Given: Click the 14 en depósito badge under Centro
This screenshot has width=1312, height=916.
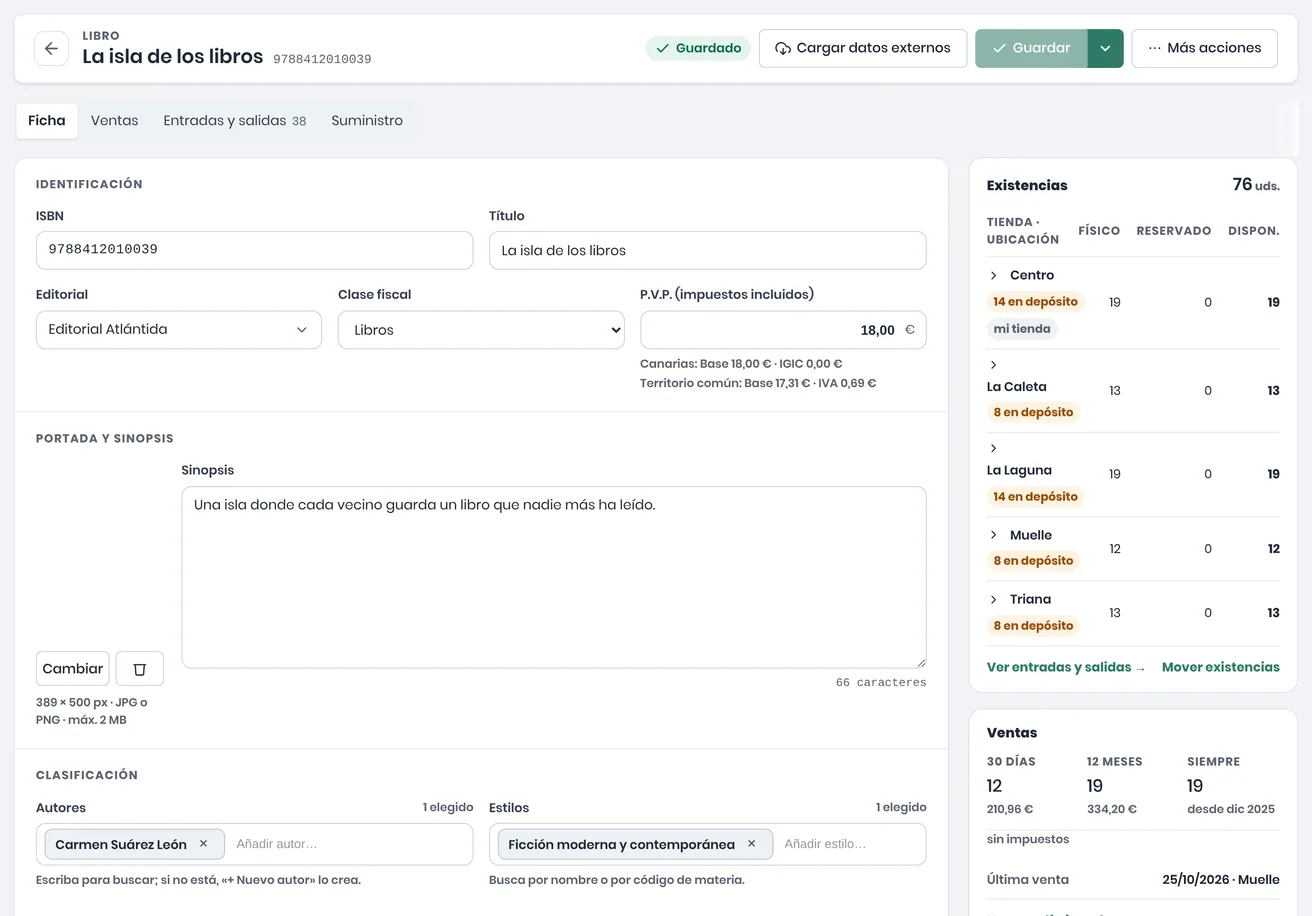Looking at the screenshot, I should (x=1035, y=301).
